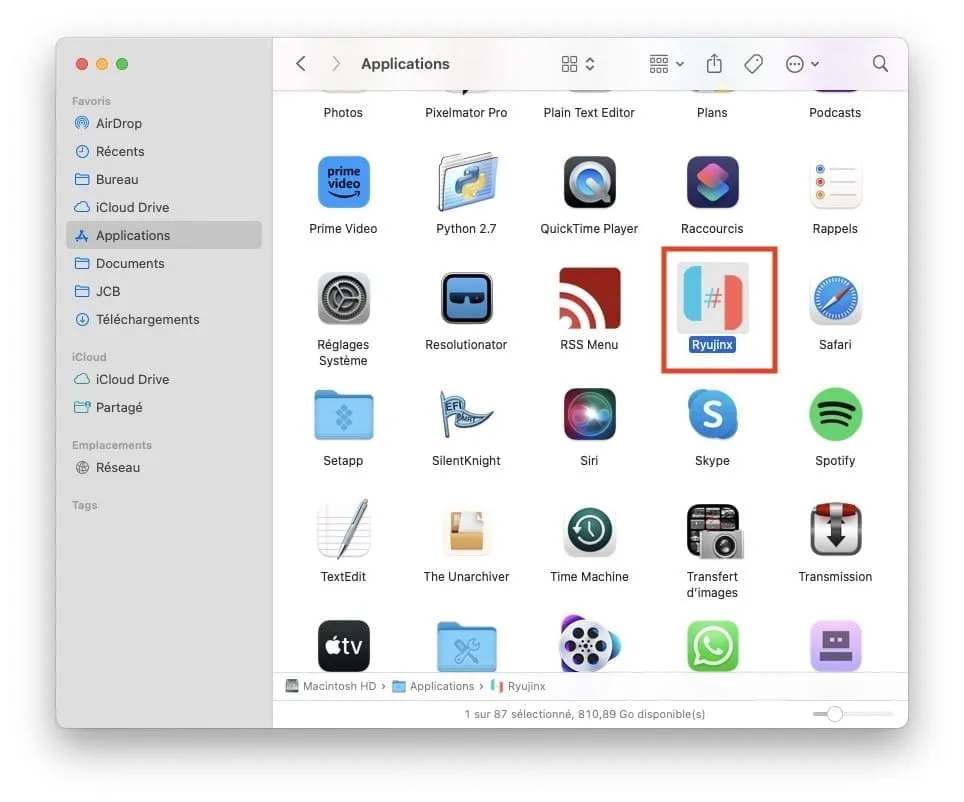Viewport: 964px width, 802px height.
Task: Open the Tags editor in the toolbar
Action: point(754,63)
